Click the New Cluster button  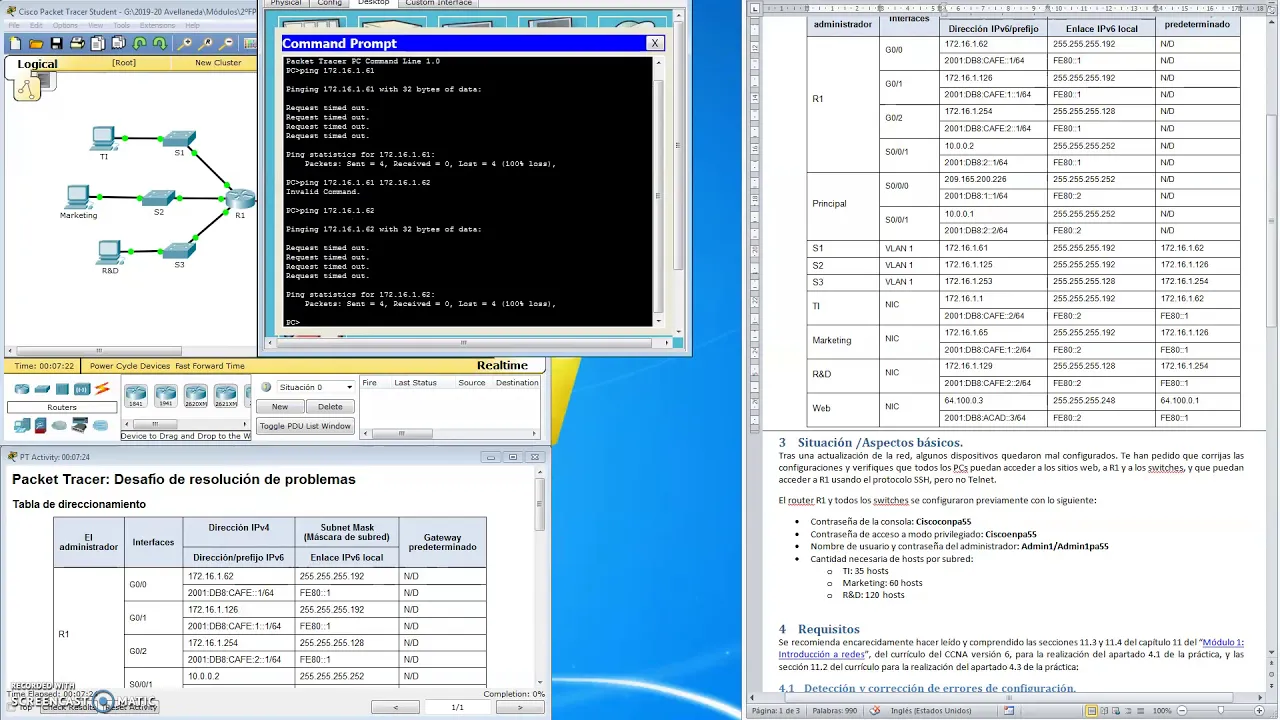[218, 63]
